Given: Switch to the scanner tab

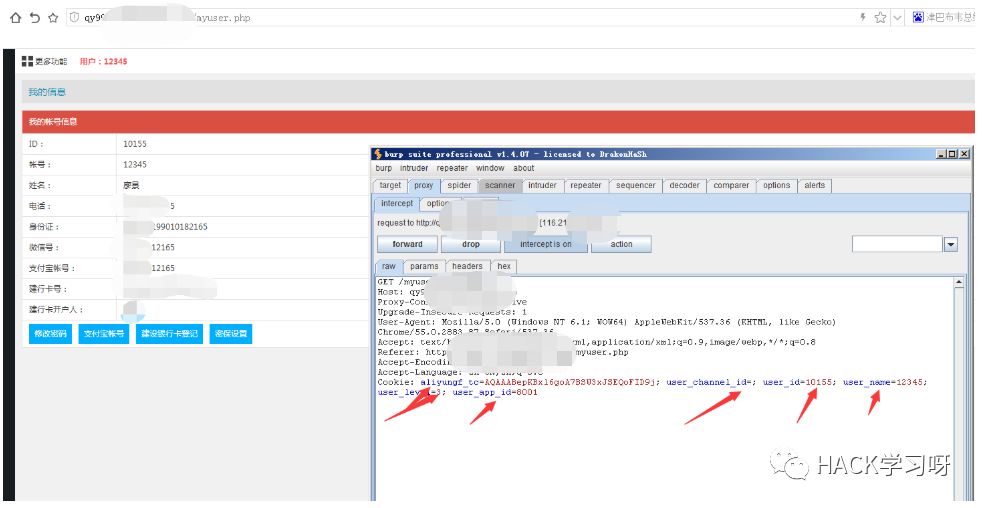Looking at the screenshot, I should pos(500,185).
